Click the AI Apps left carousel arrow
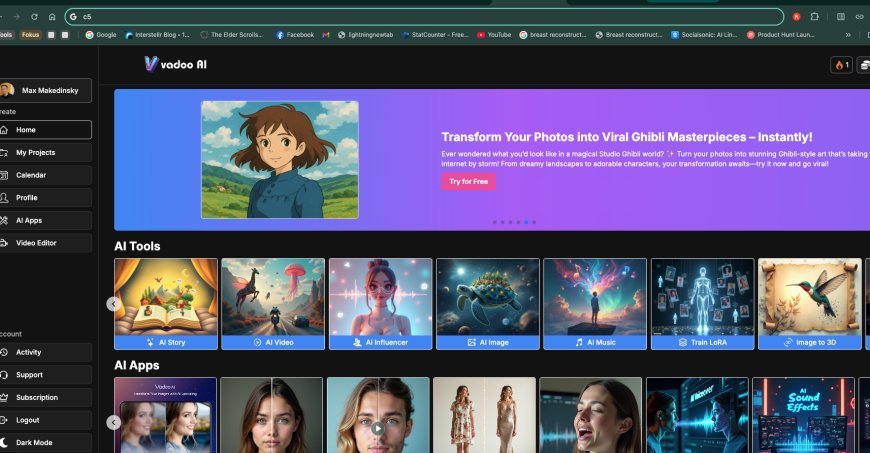The image size is (870, 453). (x=113, y=422)
